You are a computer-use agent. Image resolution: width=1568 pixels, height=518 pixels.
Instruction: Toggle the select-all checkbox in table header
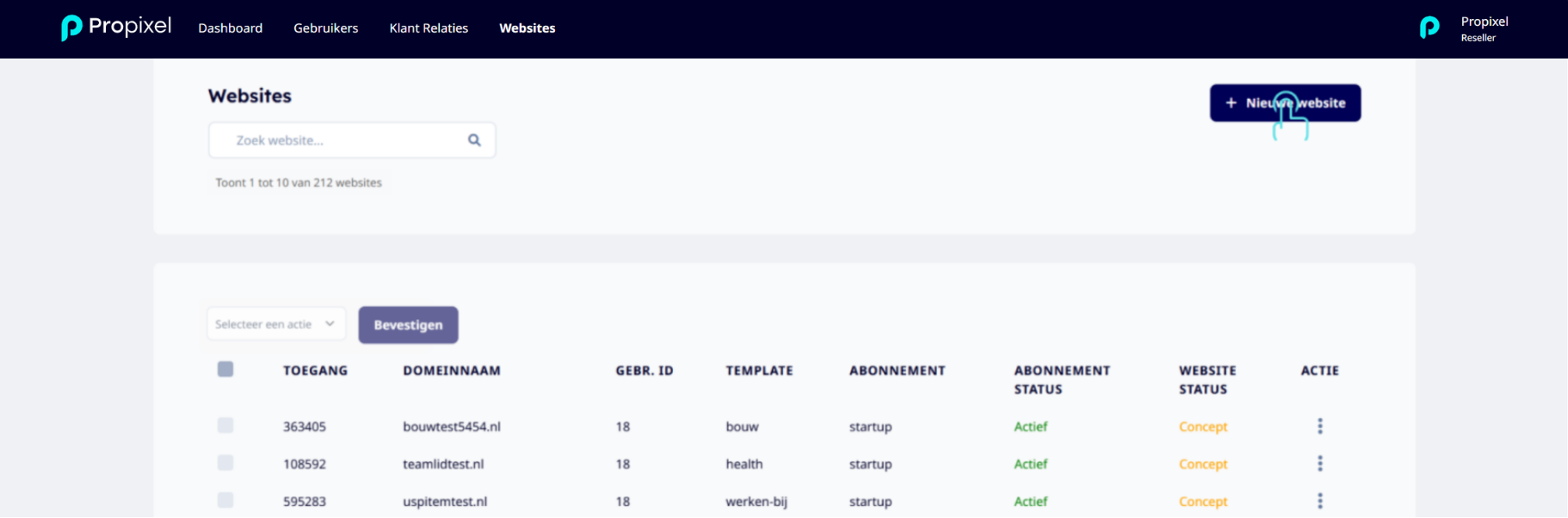pos(225,369)
